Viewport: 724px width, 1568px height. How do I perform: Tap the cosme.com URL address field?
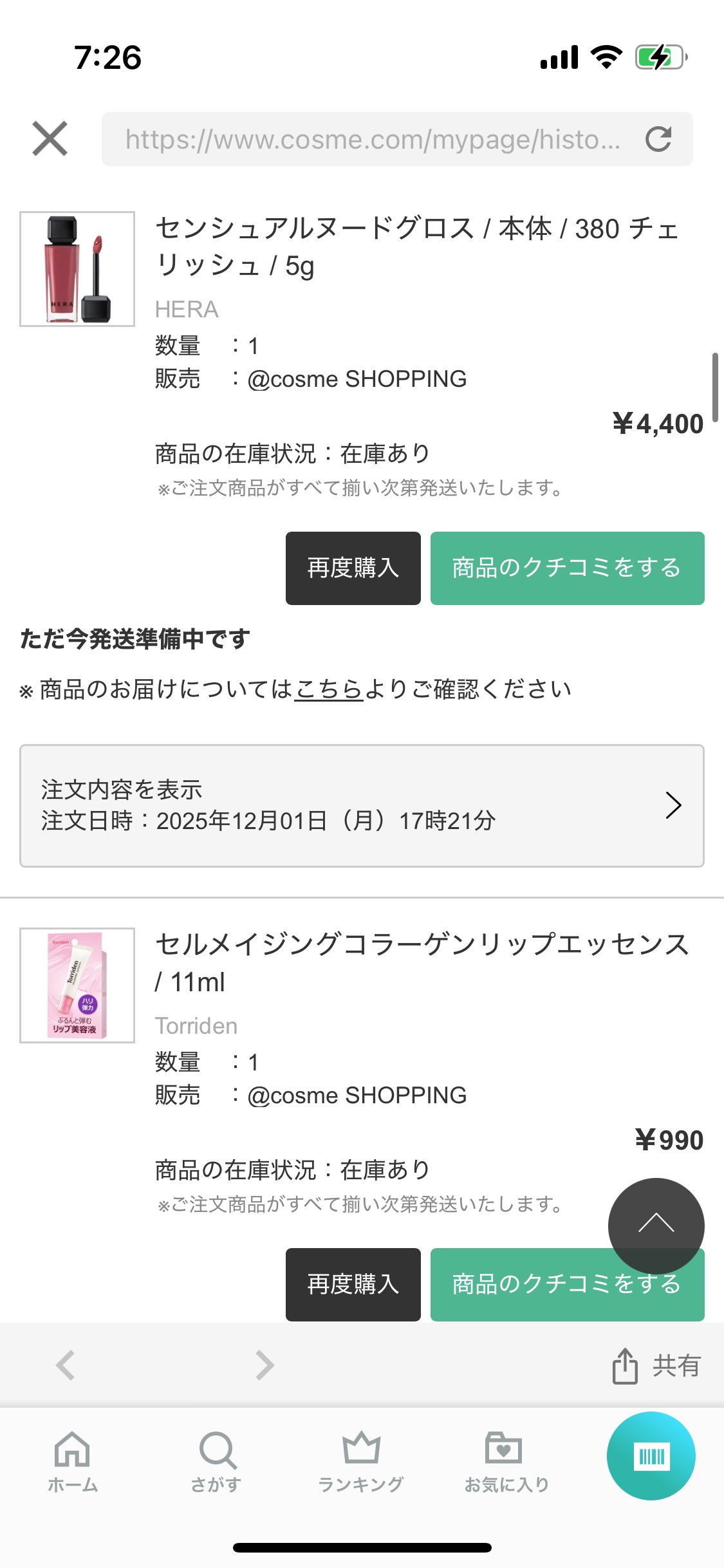point(372,139)
